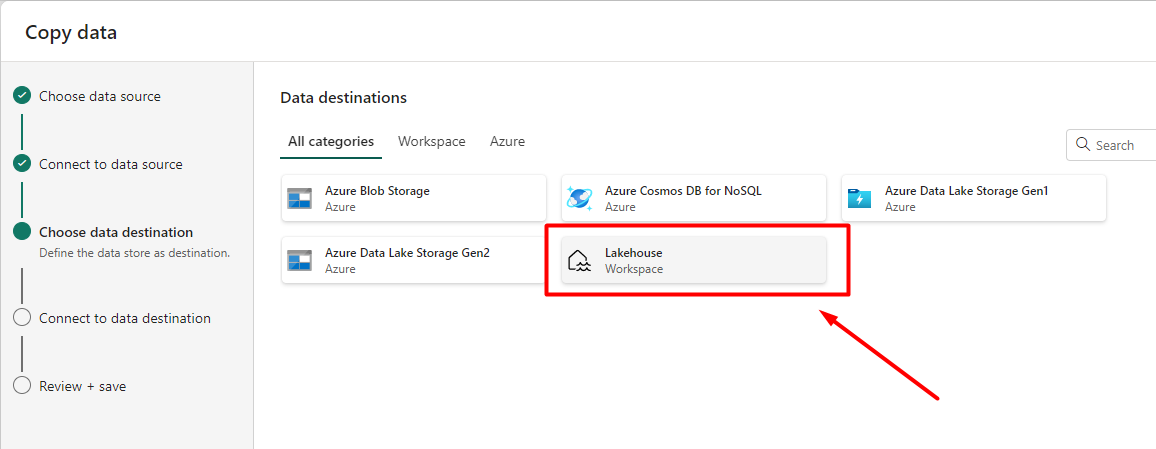Click the empty circle beside Review + save

click(22, 386)
